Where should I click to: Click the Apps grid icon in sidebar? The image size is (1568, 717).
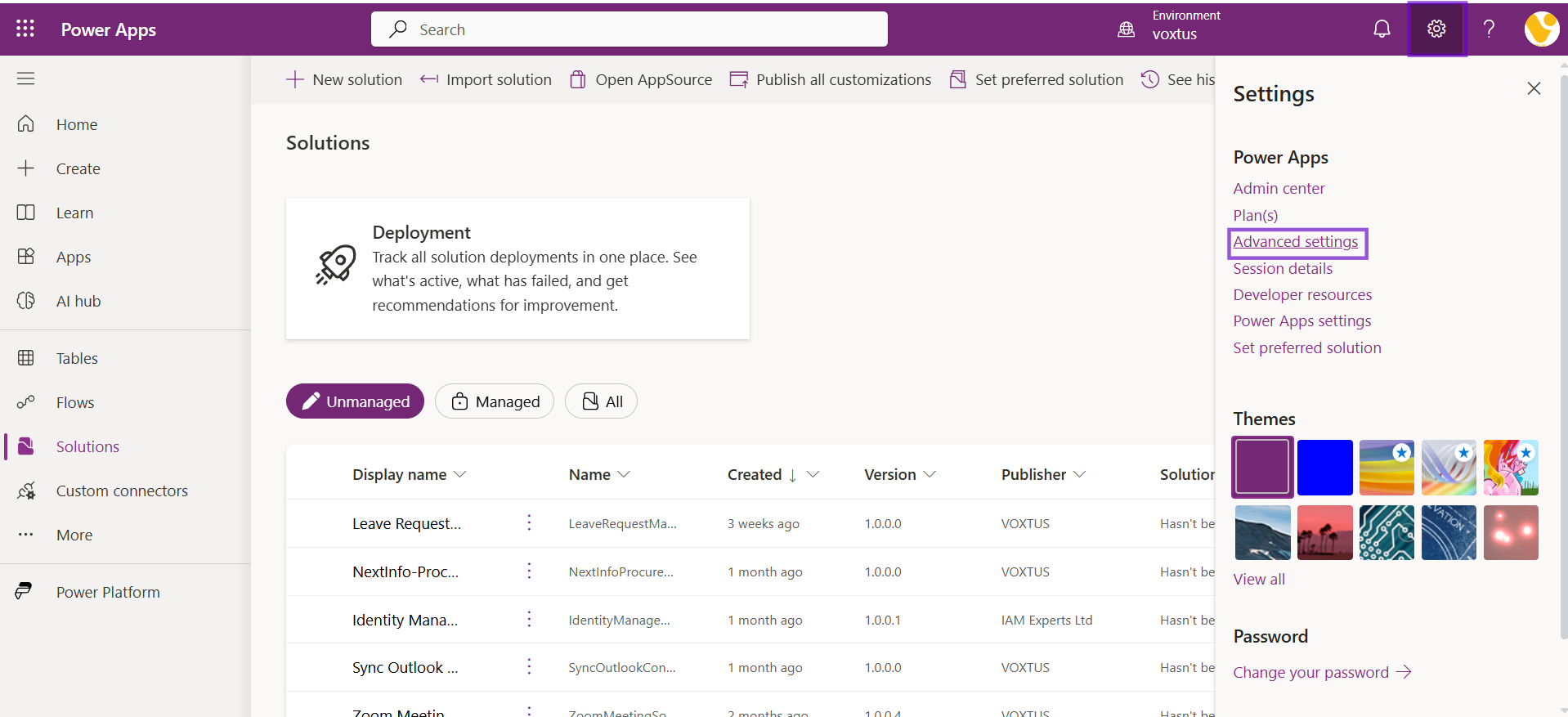[x=26, y=256]
